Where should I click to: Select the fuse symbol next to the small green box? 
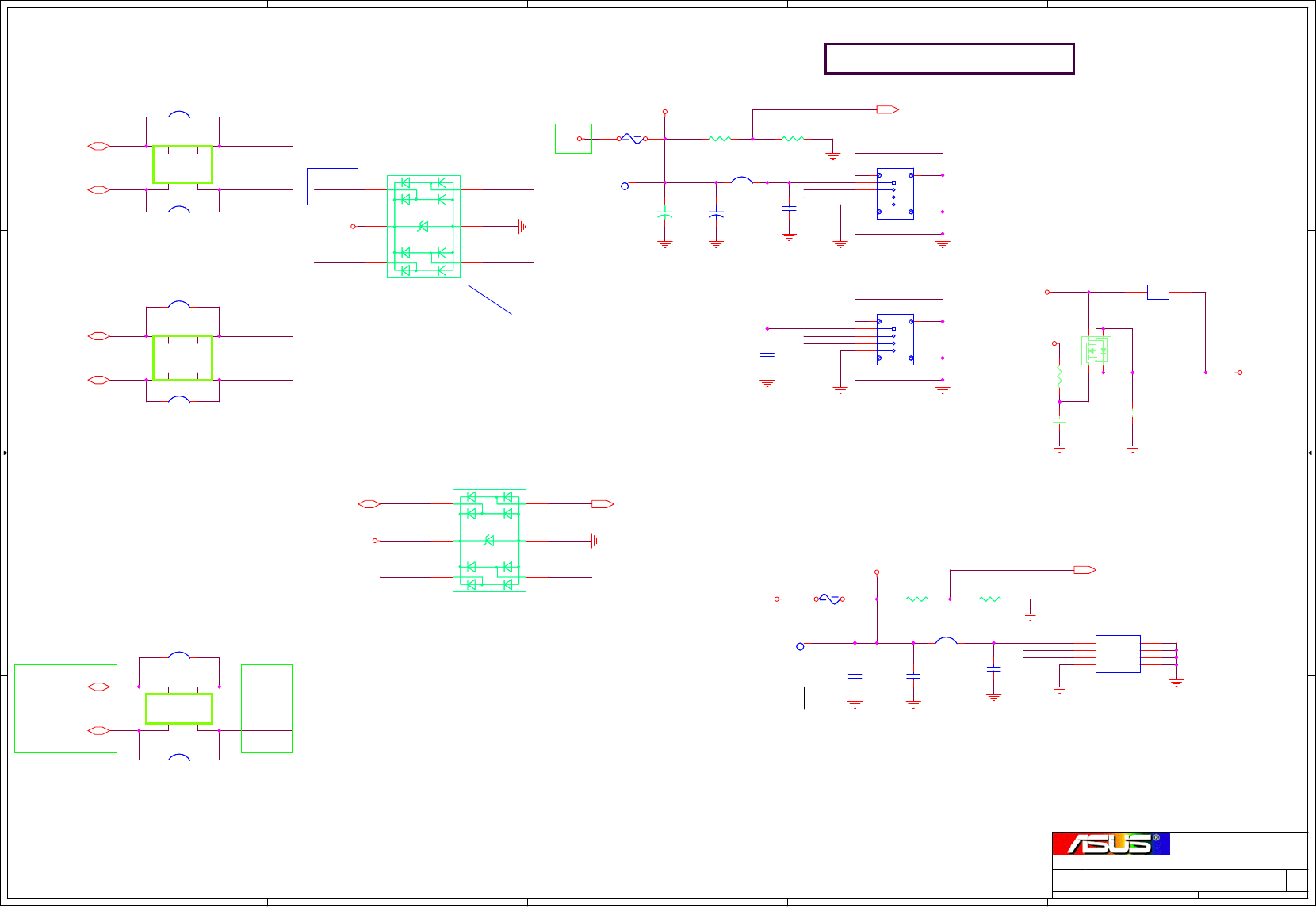click(633, 139)
